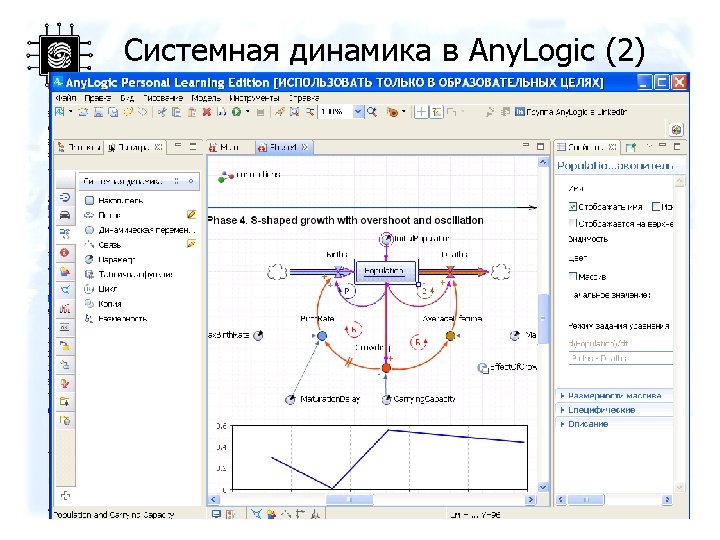Select Табличная функция palette item
This screenshot has height=540, width=720.
coord(129,274)
